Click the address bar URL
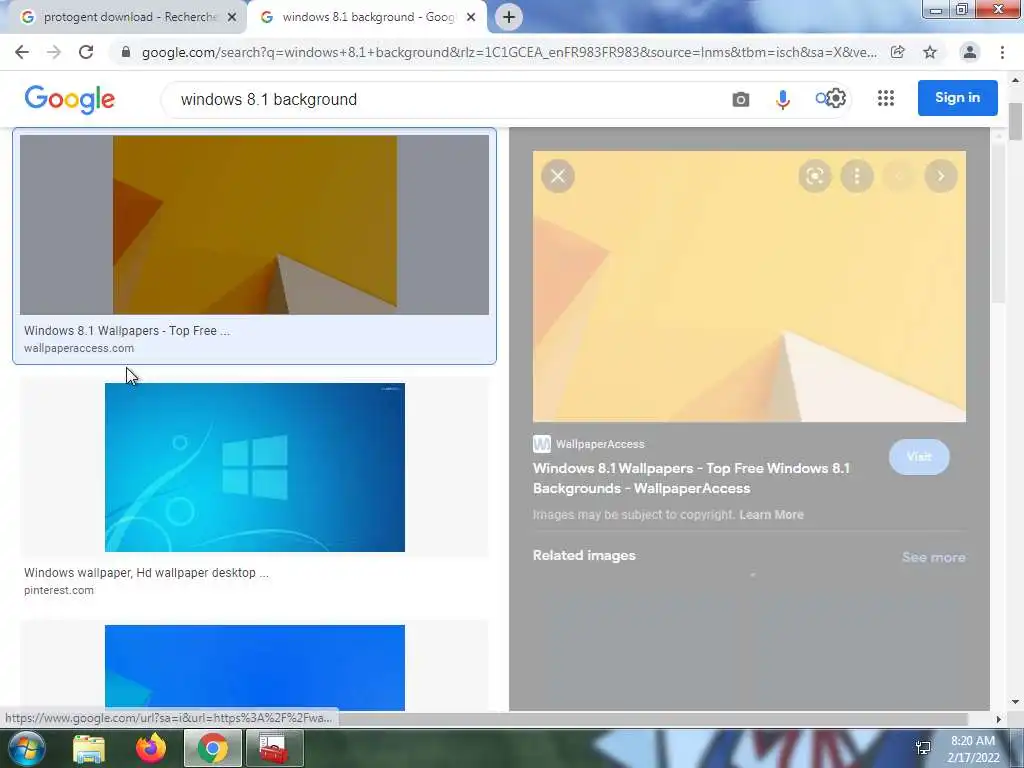Image resolution: width=1024 pixels, height=768 pixels. [x=509, y=52]
